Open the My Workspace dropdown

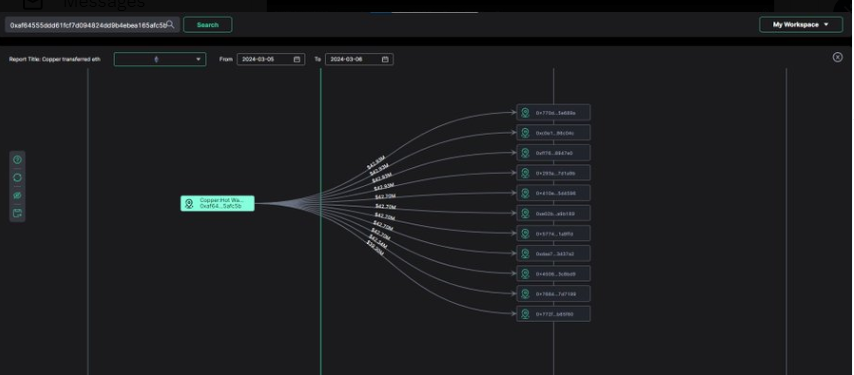pos(801,24)
